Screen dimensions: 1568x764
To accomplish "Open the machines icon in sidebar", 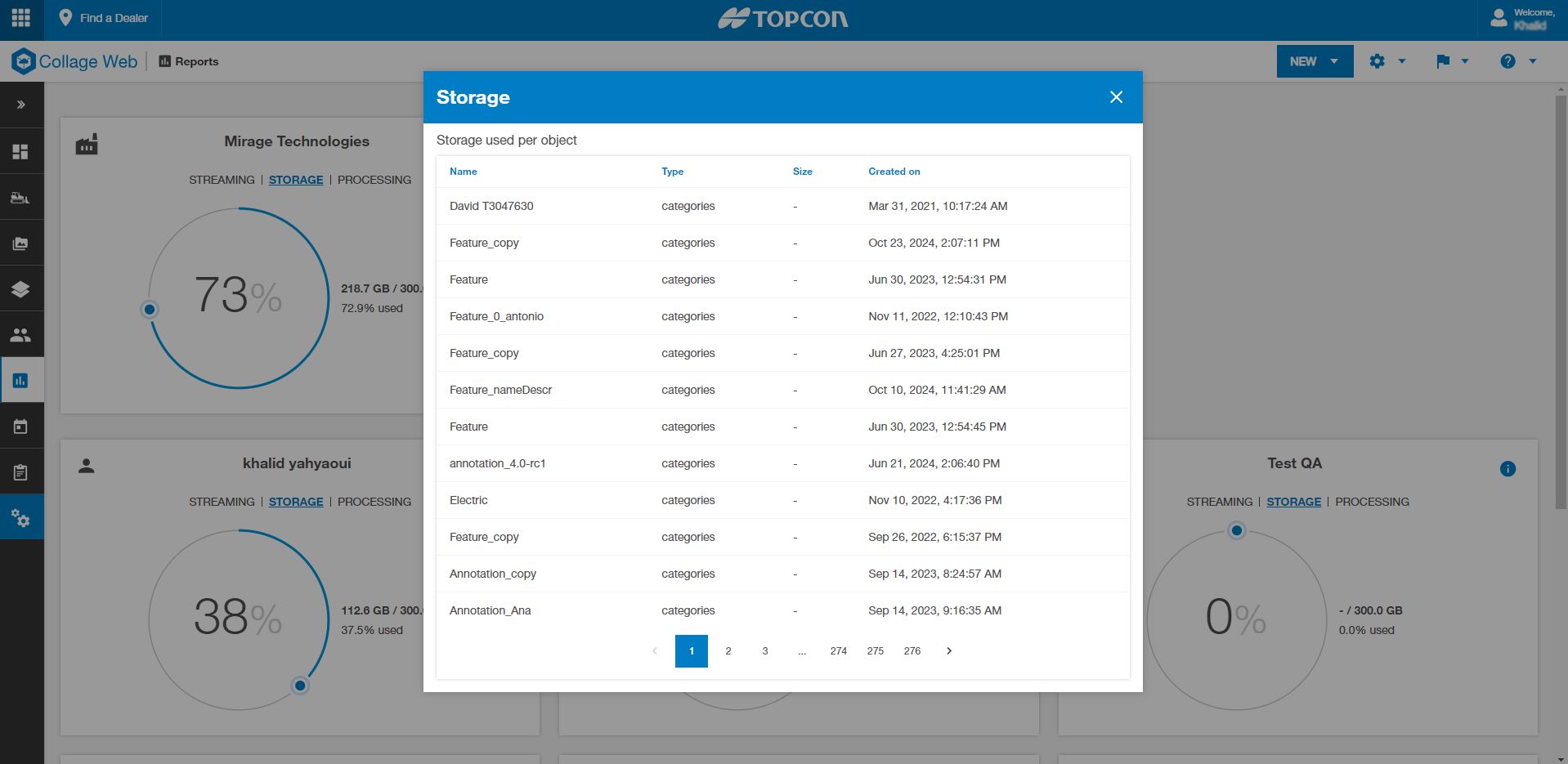I will 21,198.
